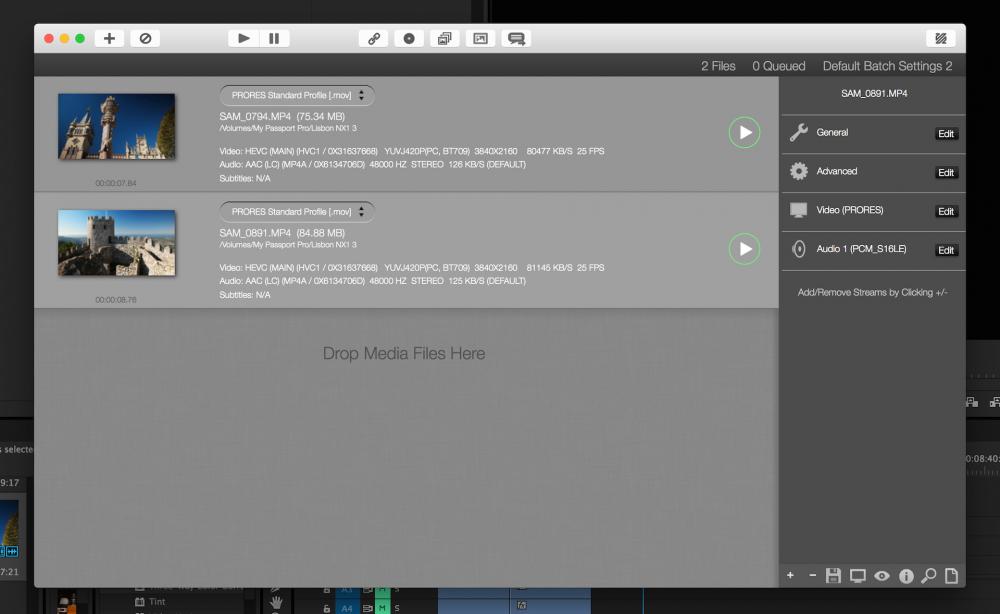The width and height of the screenshot is (1000, 614).
Task: Click the add files plus button in toolbar
Action: [109, 39]
